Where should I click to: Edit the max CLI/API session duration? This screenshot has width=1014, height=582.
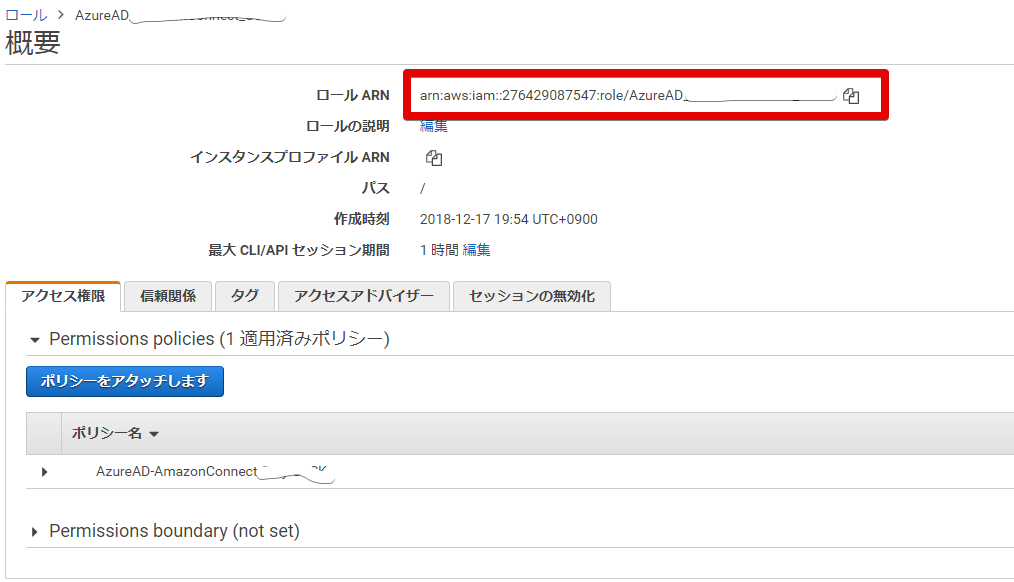(x=477, y=250)
